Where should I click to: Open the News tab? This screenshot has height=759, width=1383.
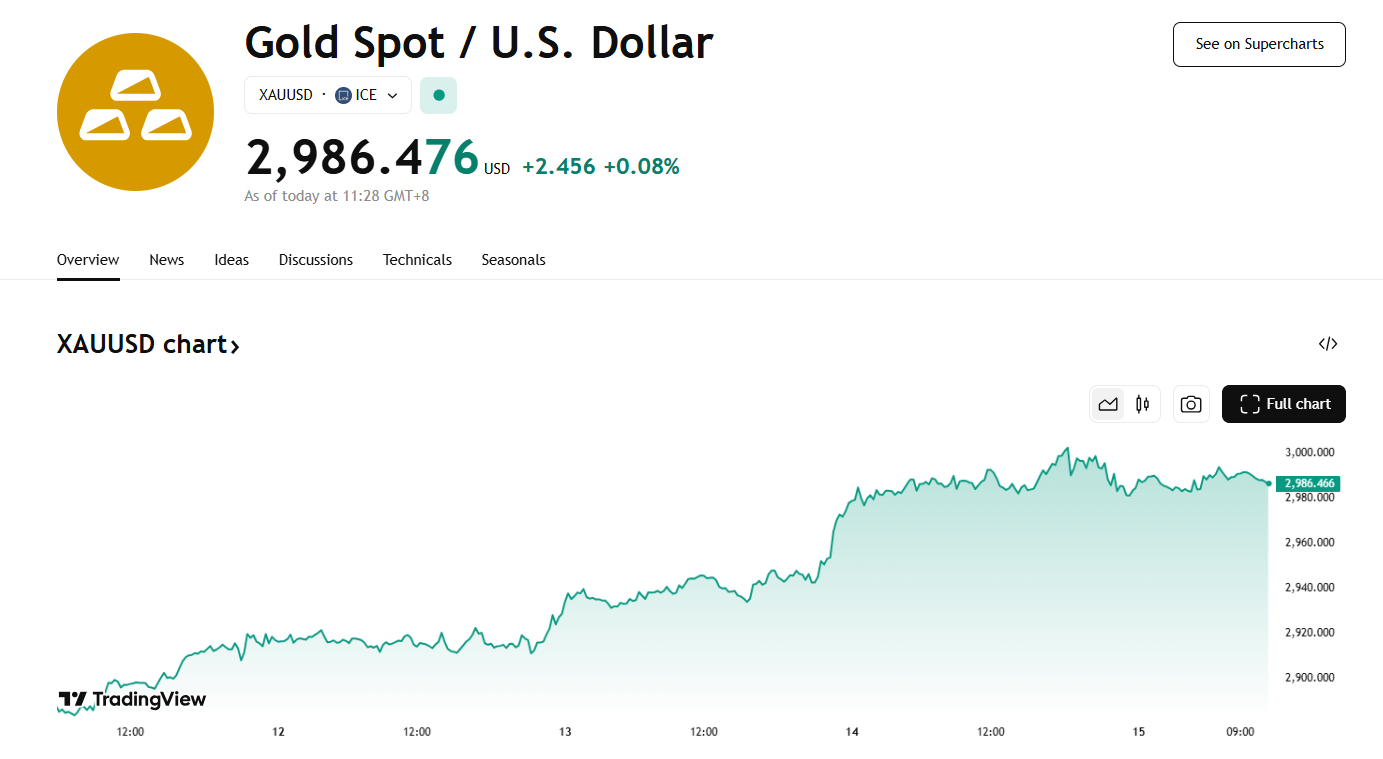click(x=167, y=260)
